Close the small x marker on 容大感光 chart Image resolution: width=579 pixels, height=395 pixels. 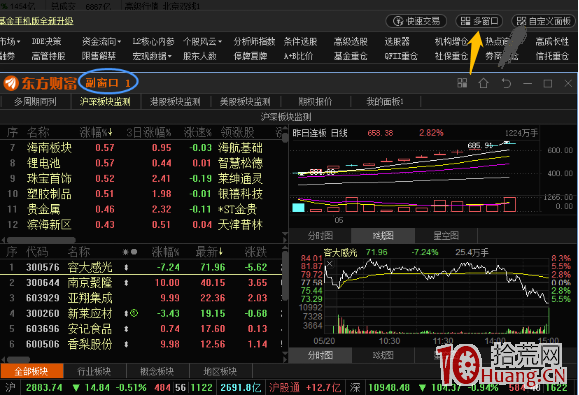pos(330,264)
